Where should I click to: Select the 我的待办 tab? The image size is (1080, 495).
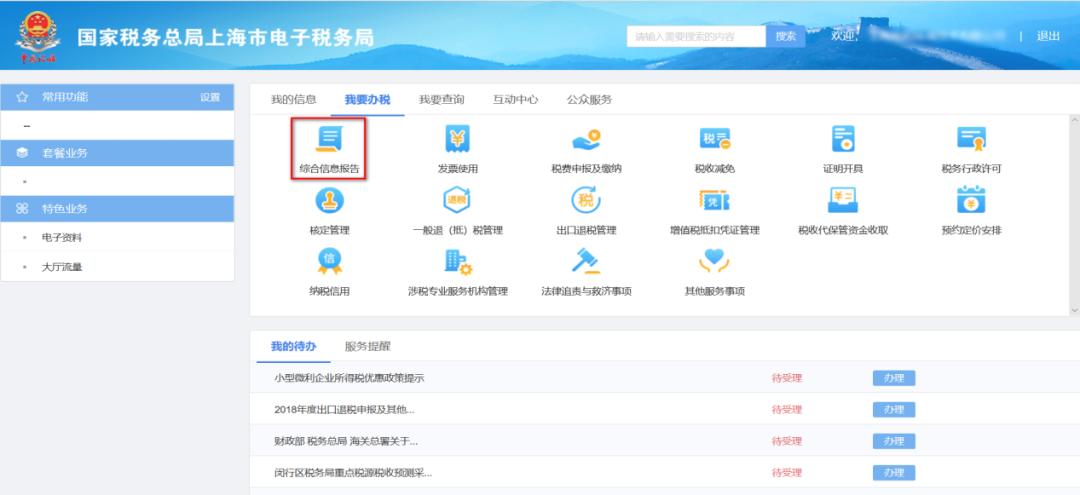[293, 346]
